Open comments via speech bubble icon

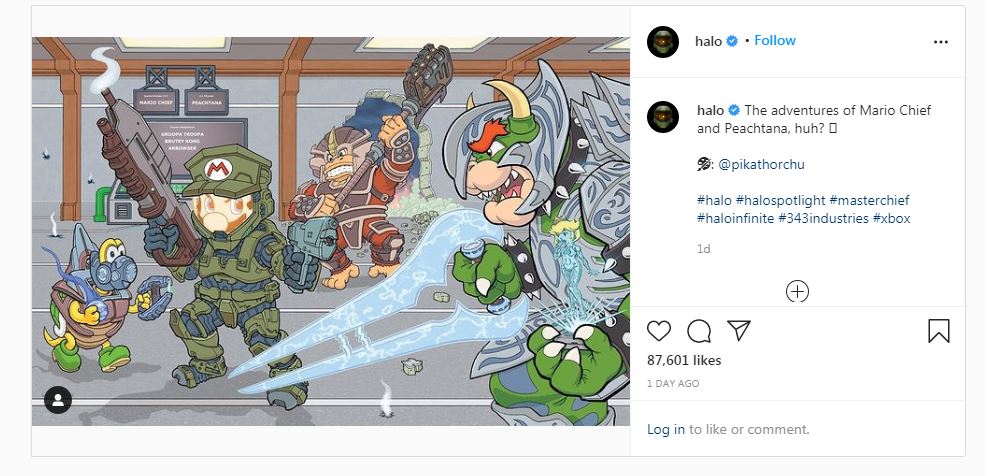(700, 331)
